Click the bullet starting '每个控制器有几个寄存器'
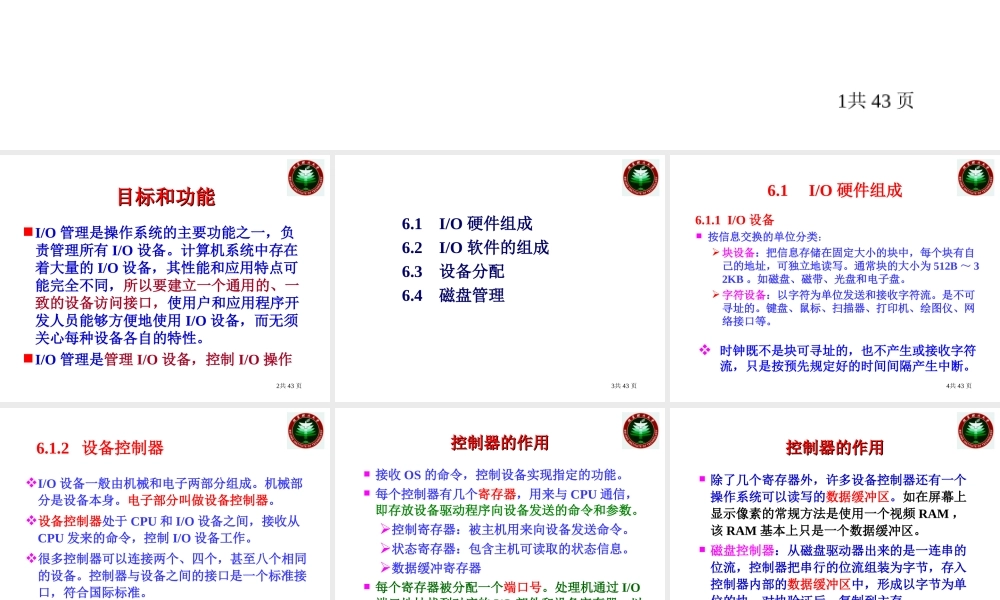 (x=508, y=502)
